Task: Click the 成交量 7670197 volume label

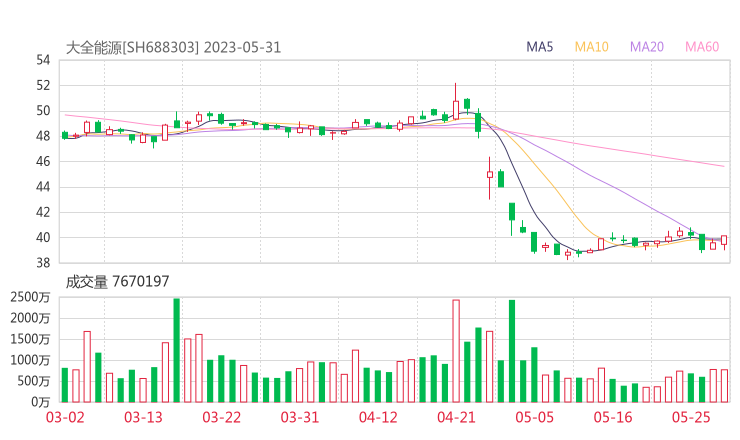Action: point(117,282)
